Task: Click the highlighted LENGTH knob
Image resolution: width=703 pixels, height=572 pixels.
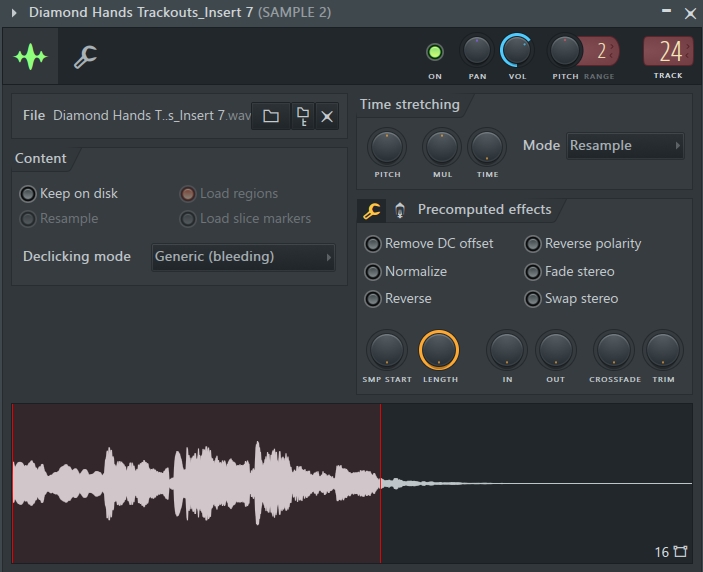Action: (x=439, y=350)
